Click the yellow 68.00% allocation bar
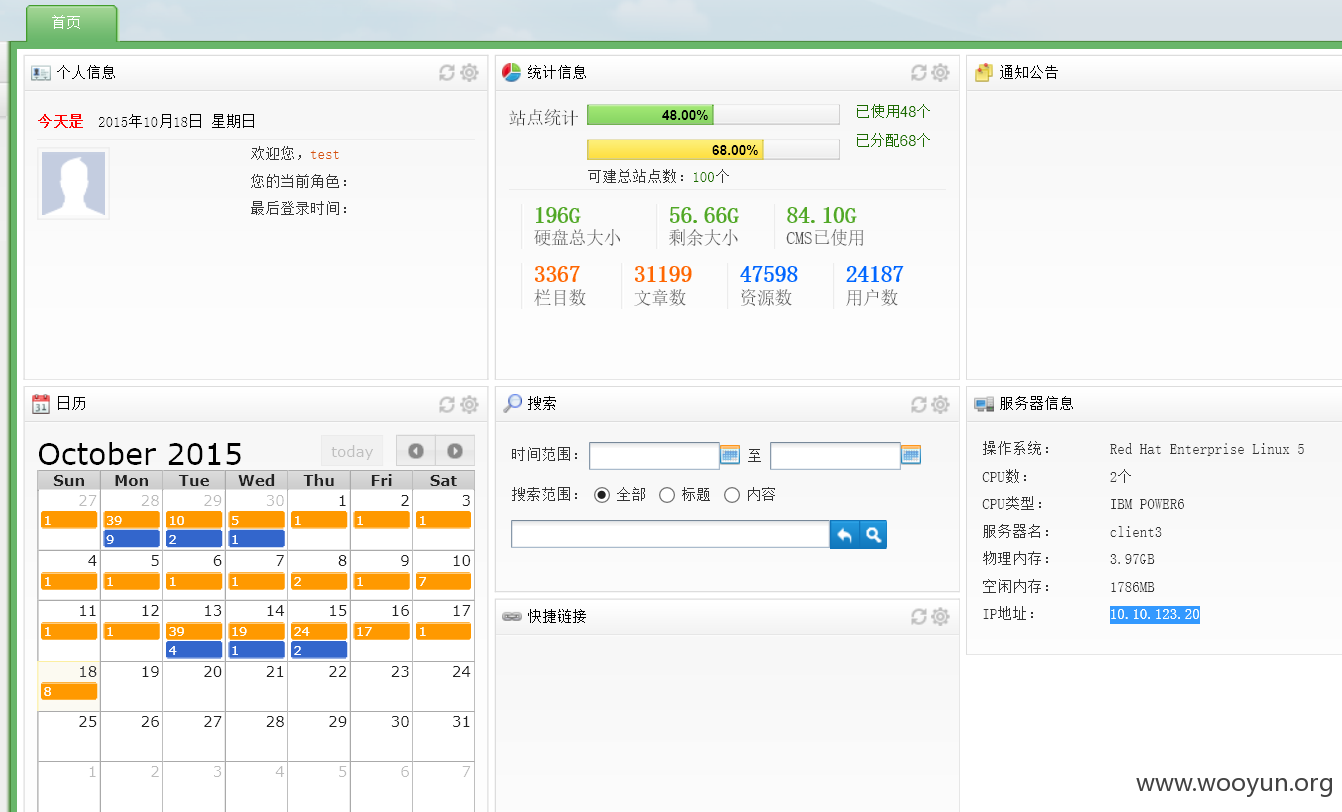This screenshot has height=812, width=1342. [675, 150]
